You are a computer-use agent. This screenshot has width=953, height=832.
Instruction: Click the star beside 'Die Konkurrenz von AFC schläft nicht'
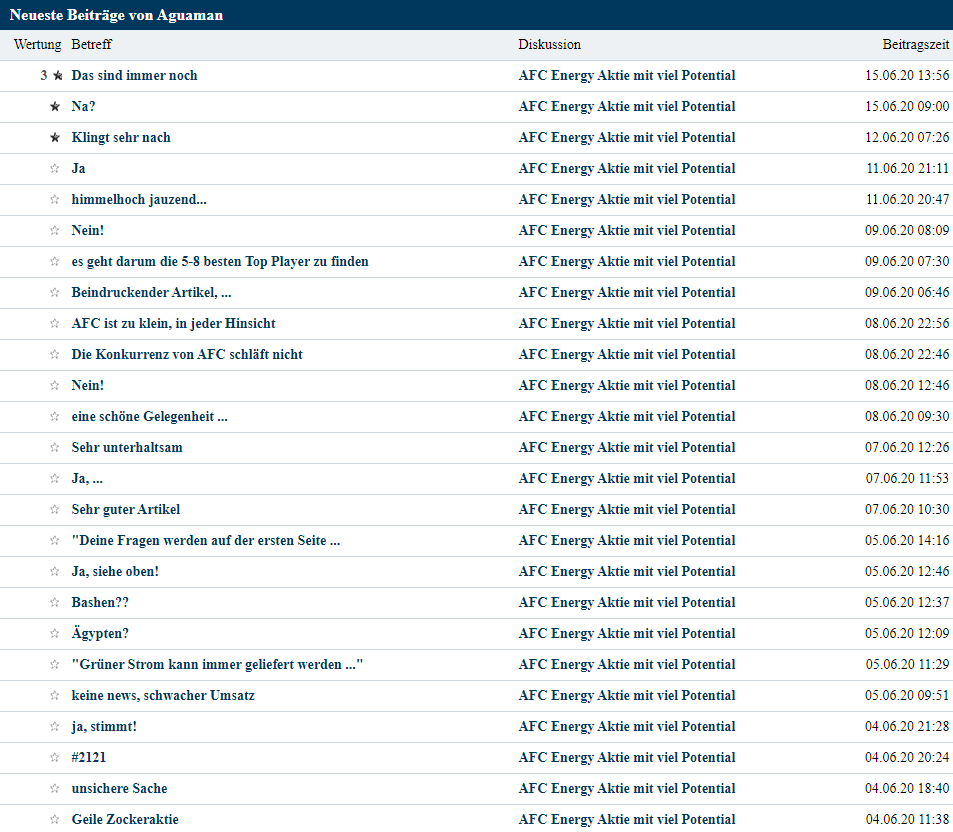point(55,355)
